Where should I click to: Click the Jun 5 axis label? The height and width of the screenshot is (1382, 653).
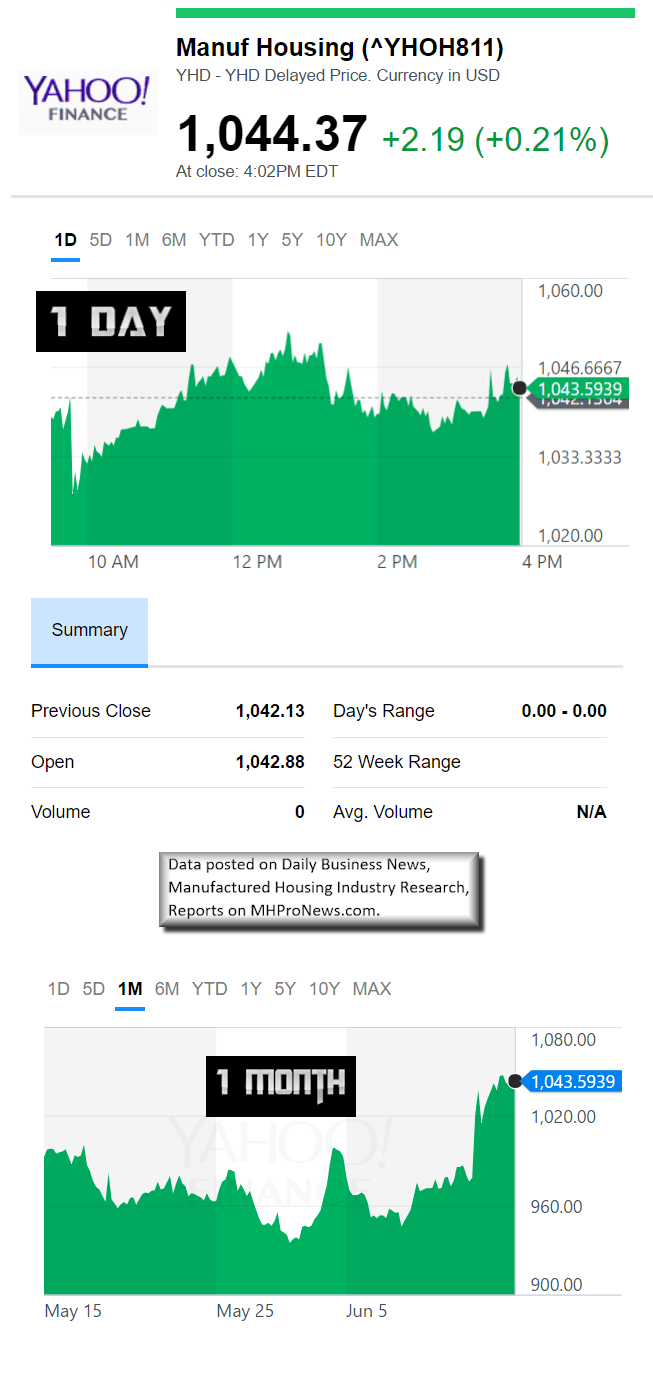[x=367, y=1311]
